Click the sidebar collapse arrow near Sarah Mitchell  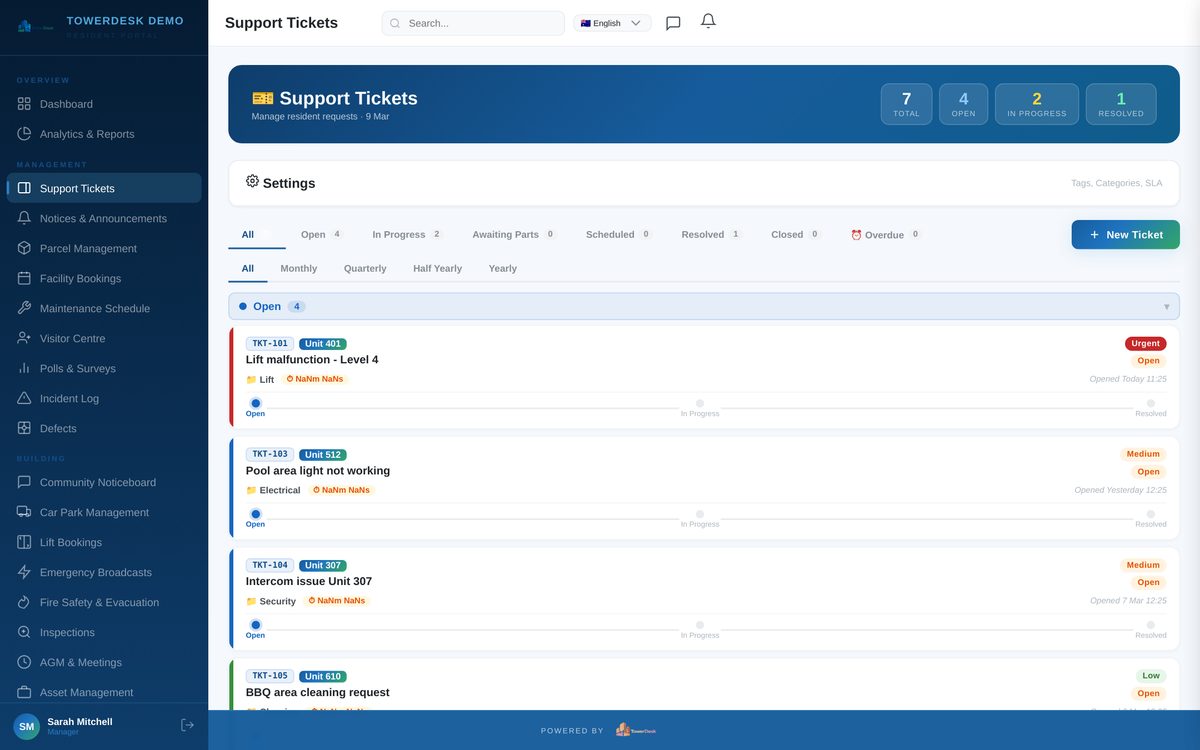click(x=187, y=723)
